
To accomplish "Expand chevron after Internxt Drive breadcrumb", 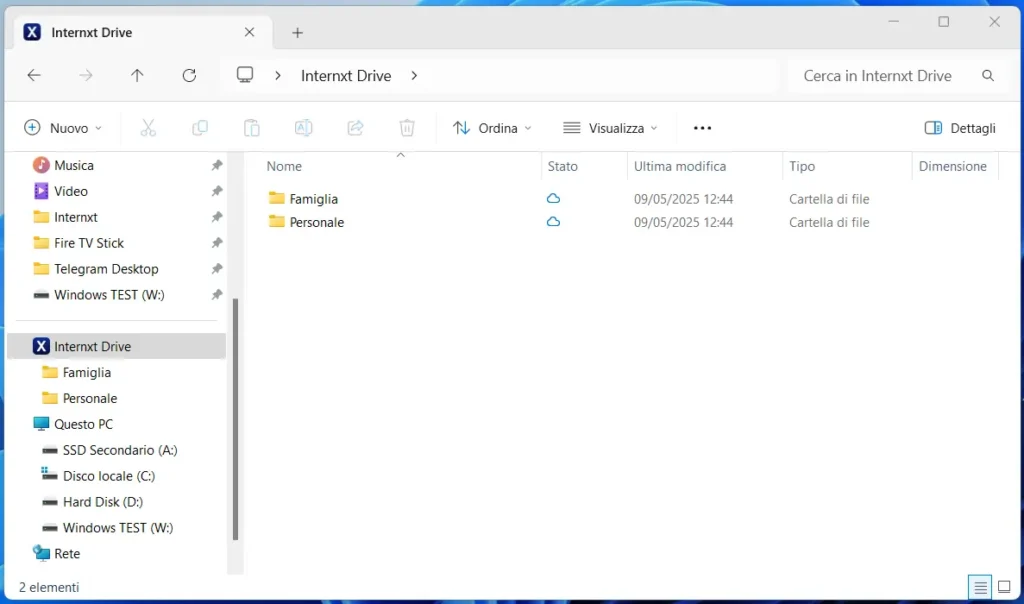I will 414,76.
